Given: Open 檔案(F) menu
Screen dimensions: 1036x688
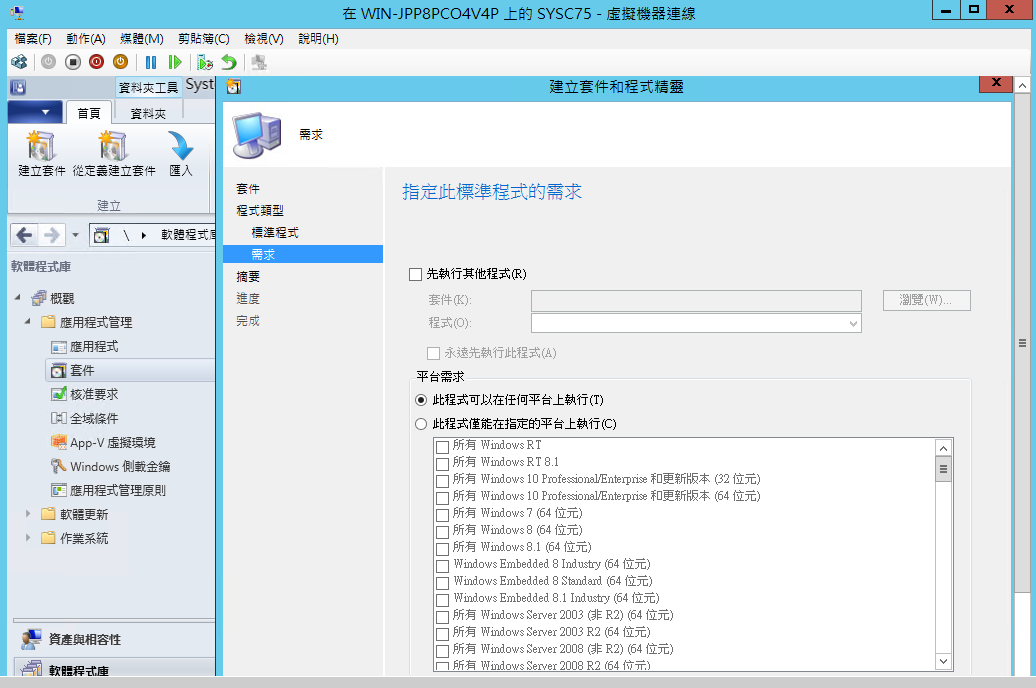Looking at the screenshot, I should tap(33, 39).
